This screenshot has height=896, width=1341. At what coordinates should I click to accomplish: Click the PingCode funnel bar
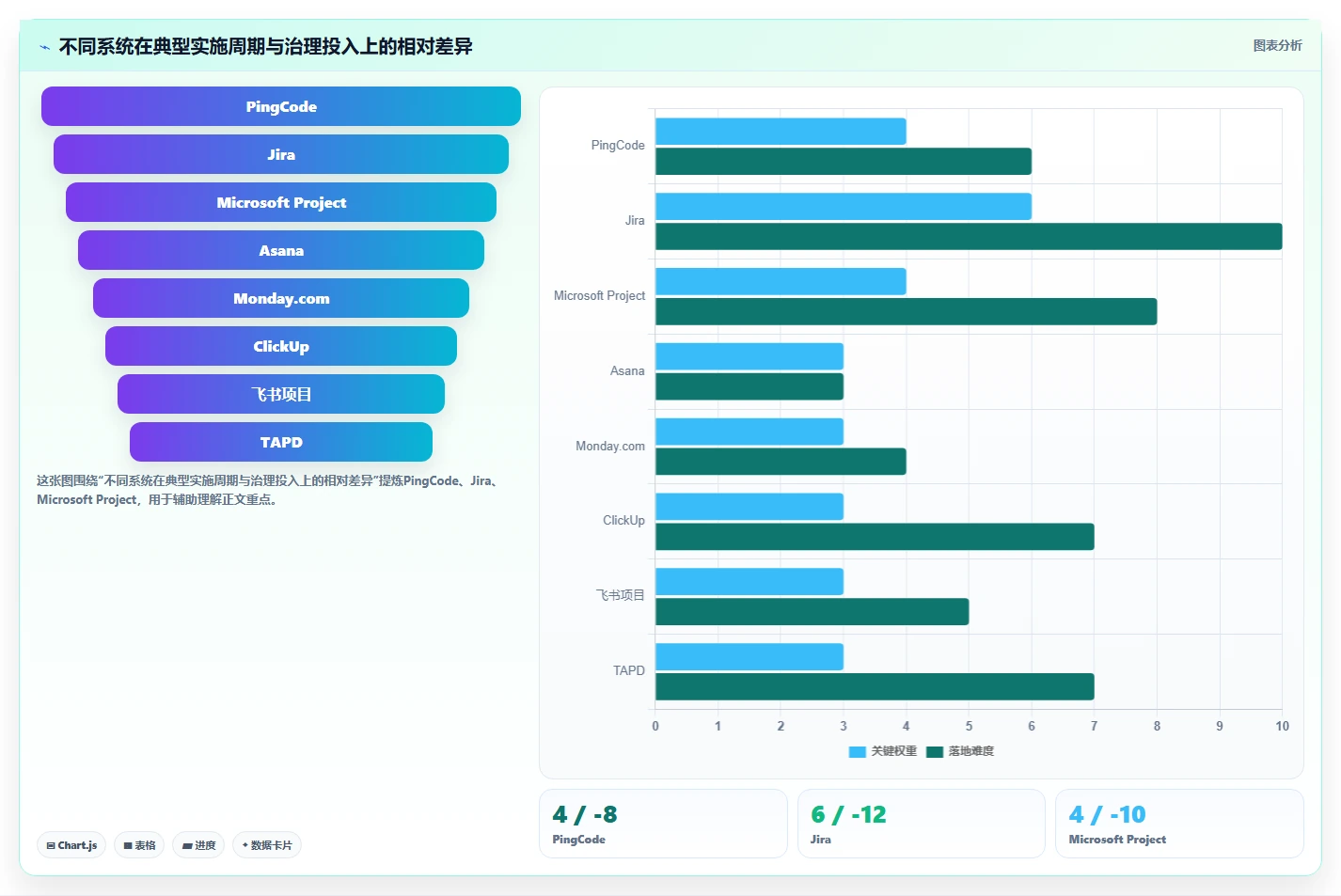pyautogui.click(x=281, y=106)
